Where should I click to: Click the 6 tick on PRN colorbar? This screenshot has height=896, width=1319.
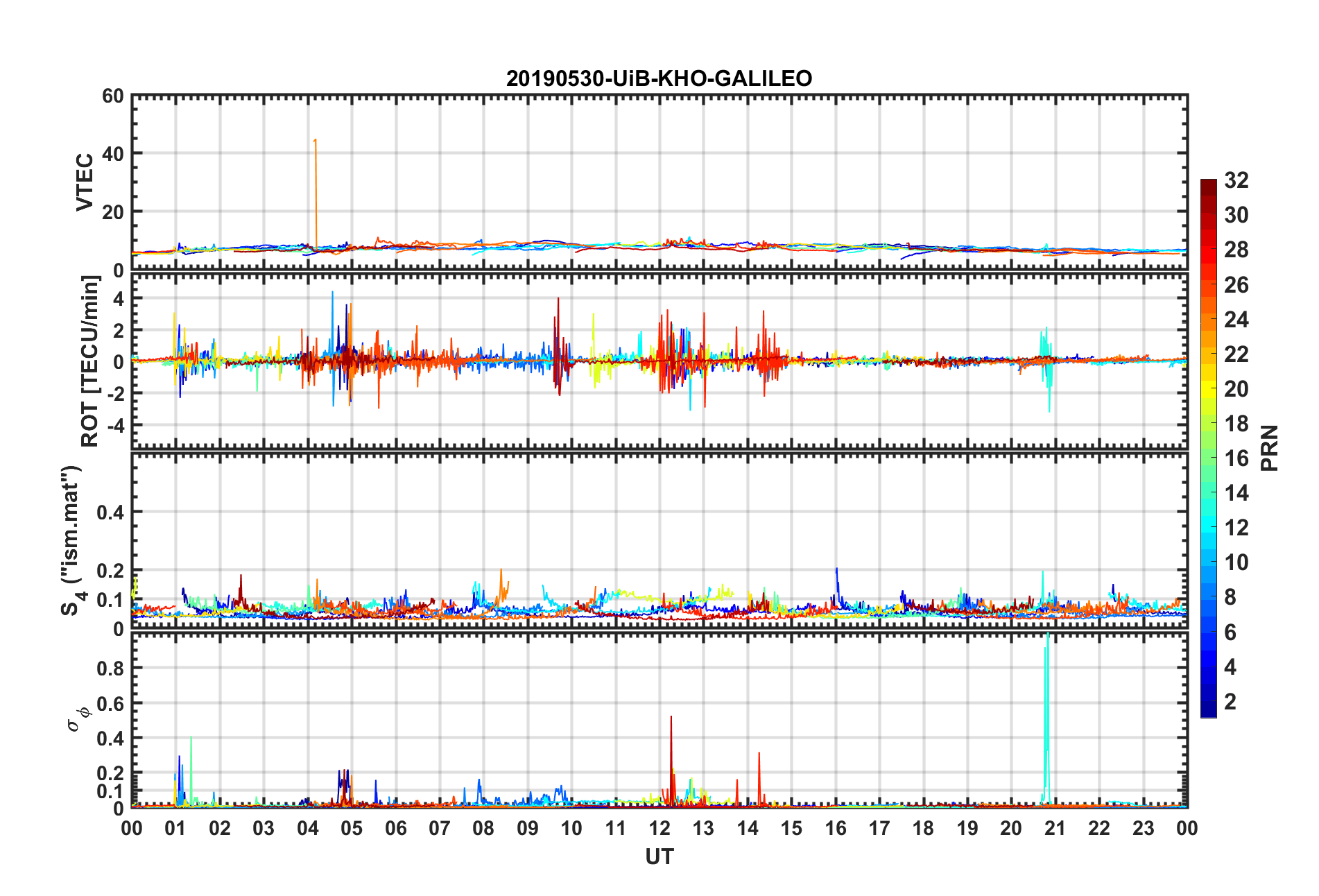1230,632
